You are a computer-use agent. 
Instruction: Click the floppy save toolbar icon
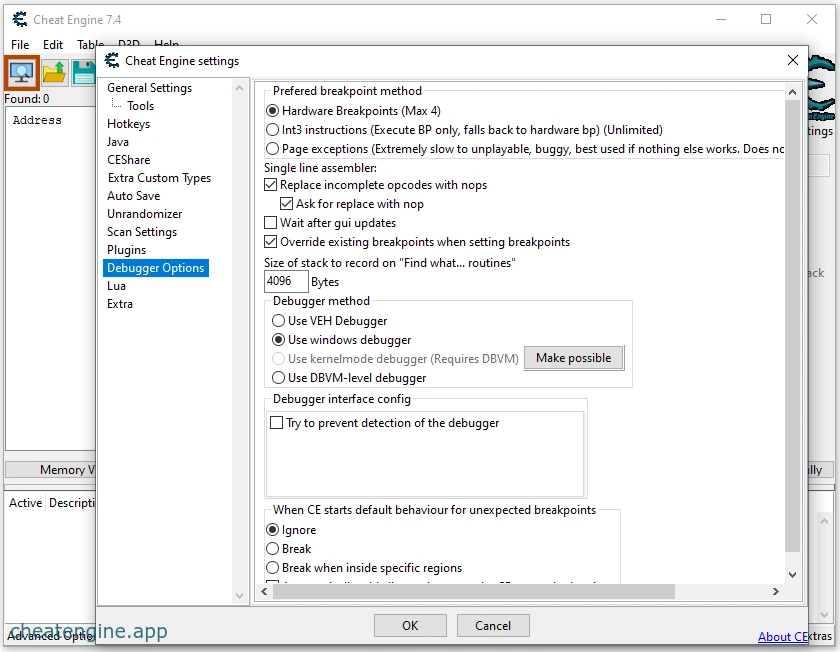(84, 72)
